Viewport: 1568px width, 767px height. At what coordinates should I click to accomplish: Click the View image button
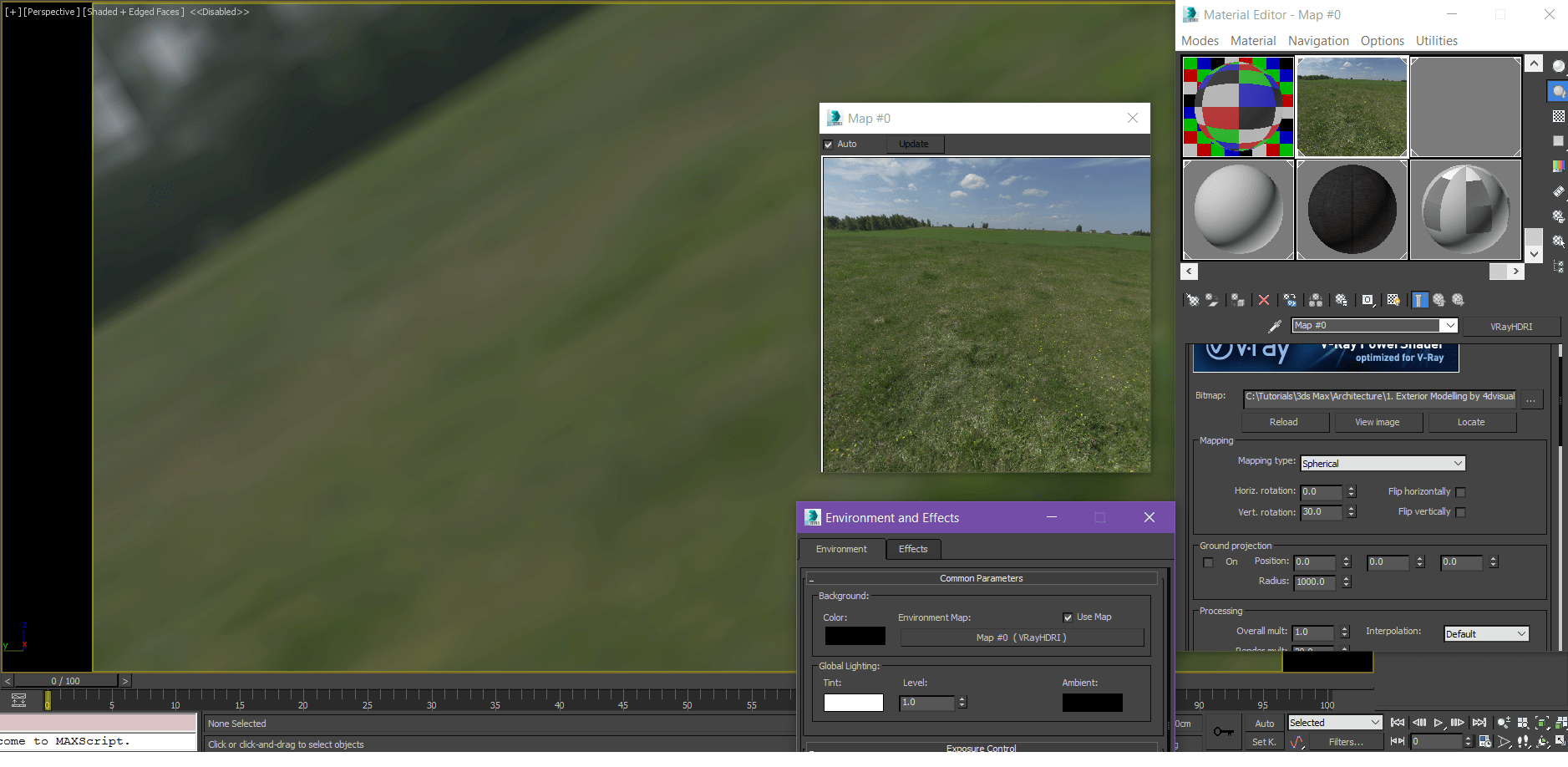tap(1378, 422)
